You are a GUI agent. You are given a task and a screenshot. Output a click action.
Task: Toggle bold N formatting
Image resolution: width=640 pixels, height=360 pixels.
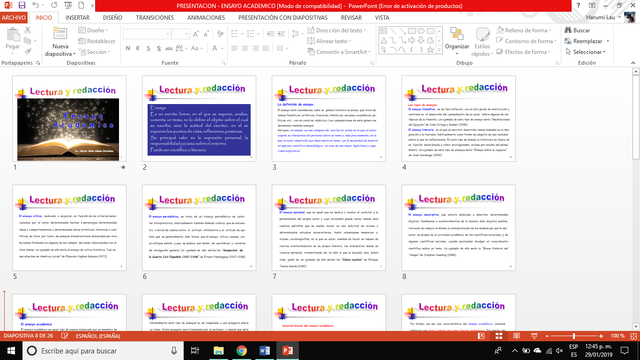[128, 48]
